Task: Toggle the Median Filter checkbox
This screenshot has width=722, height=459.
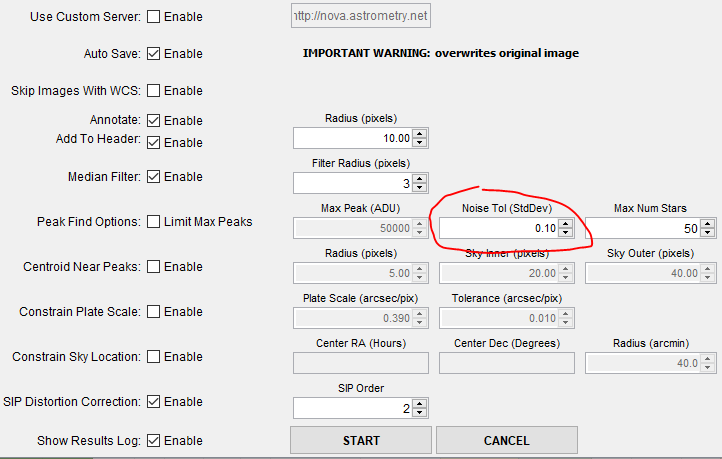Action: [x=153, y=177]
